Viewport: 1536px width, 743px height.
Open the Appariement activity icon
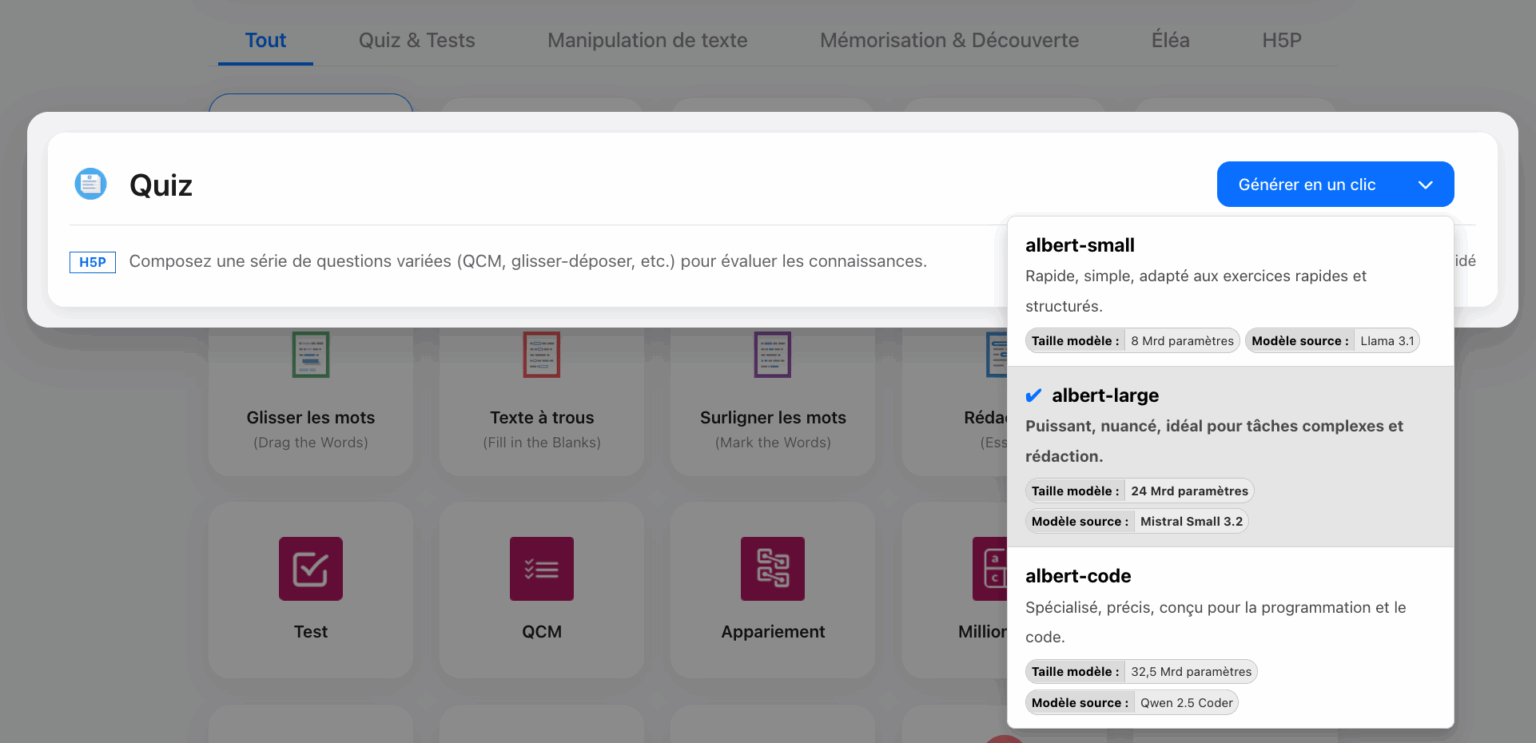(772, 568)
